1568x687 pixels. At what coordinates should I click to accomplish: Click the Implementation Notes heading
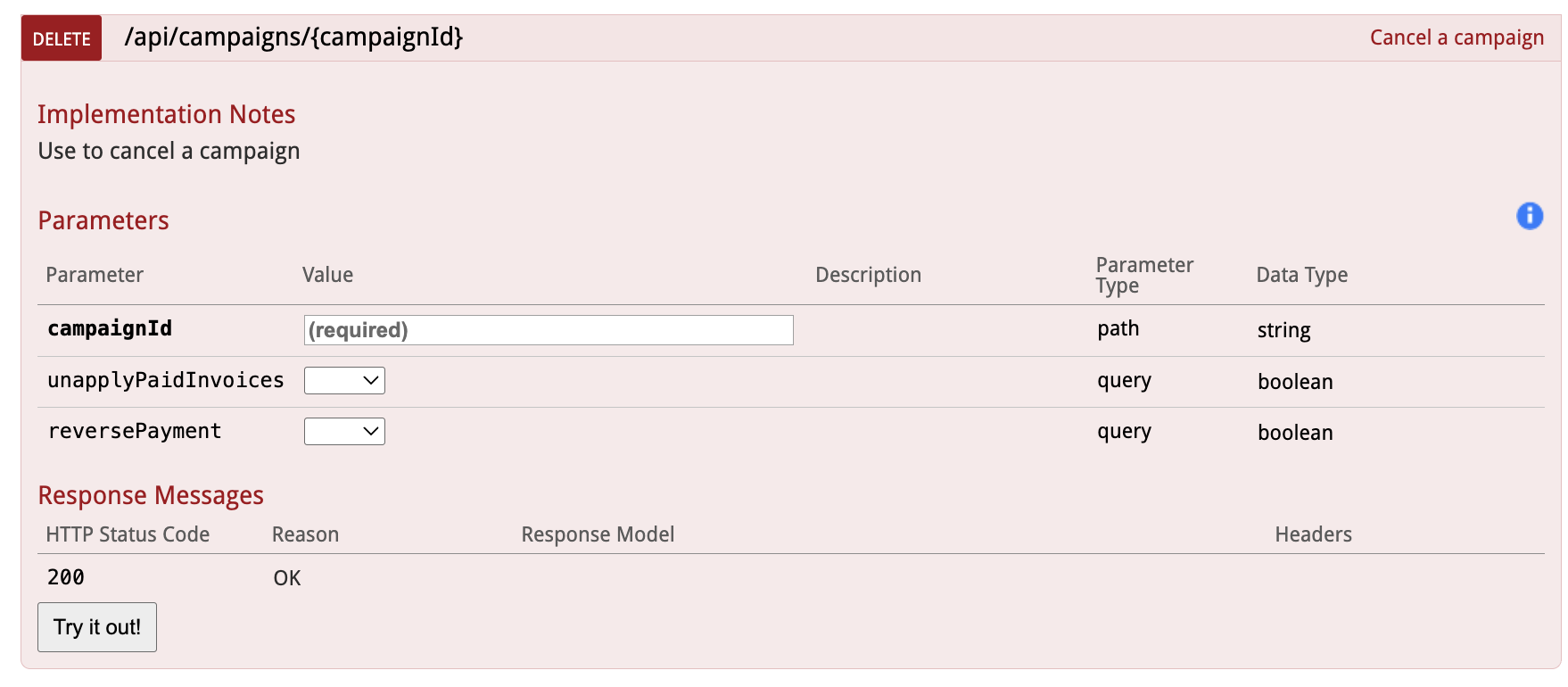point(166,114)
